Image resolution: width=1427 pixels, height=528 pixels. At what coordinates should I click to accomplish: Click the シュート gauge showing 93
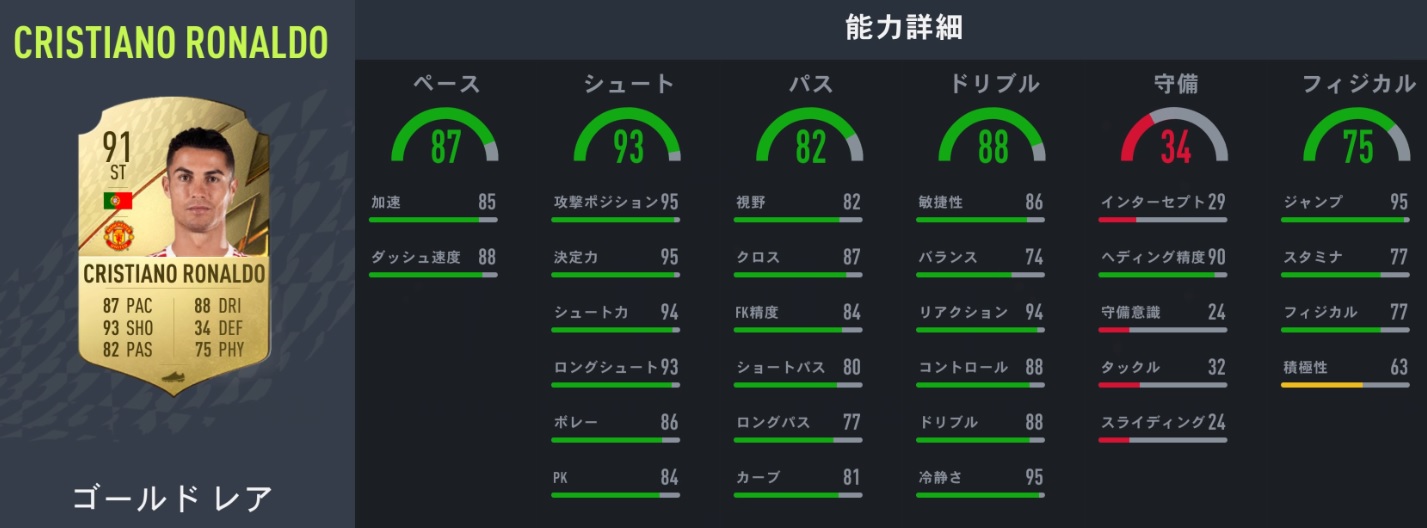628,142
